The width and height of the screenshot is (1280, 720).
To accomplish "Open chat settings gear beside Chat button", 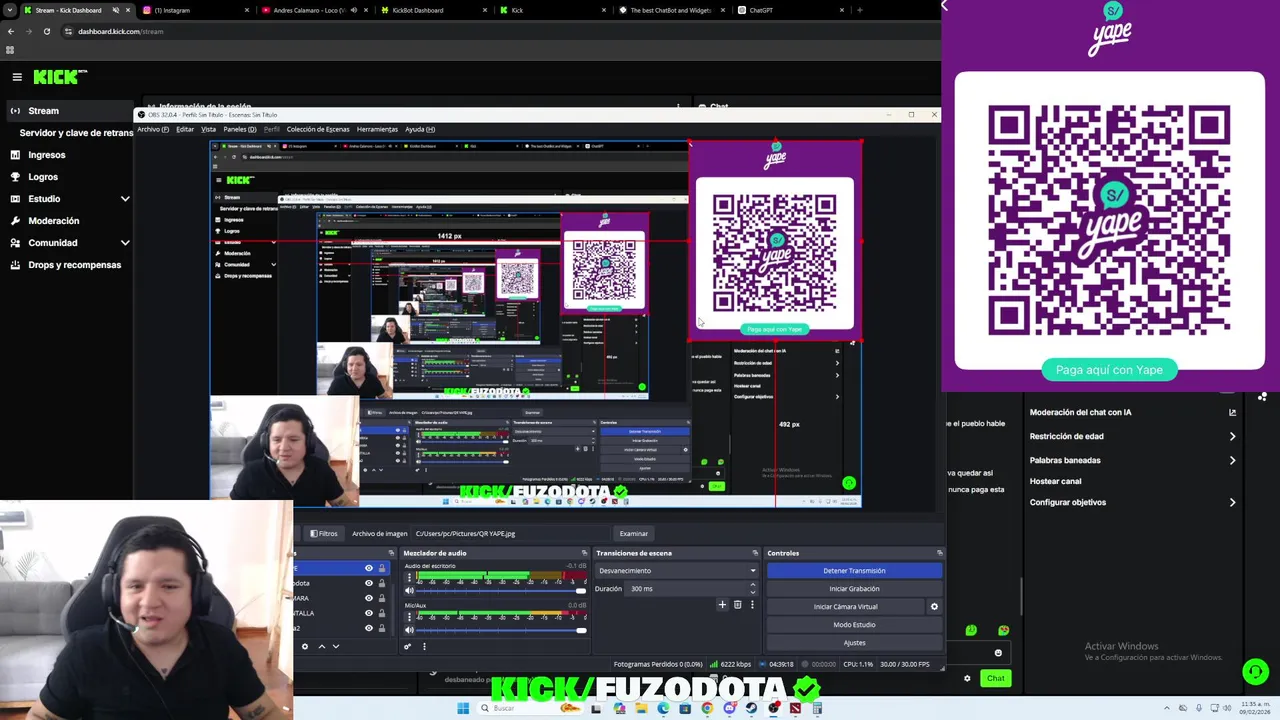I will 967,678.
